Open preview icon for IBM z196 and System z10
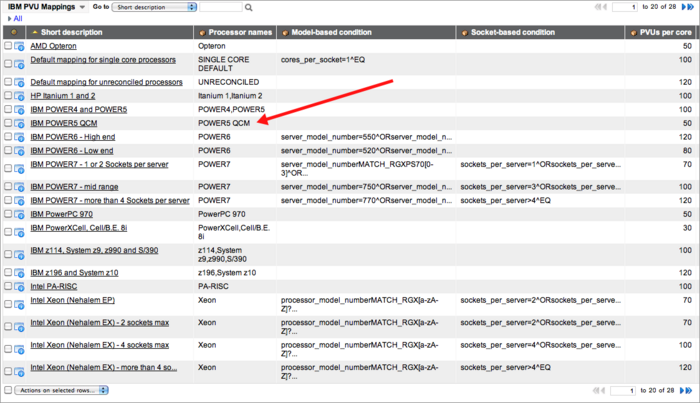Screen dimensions: 700x403 point(19,273)
